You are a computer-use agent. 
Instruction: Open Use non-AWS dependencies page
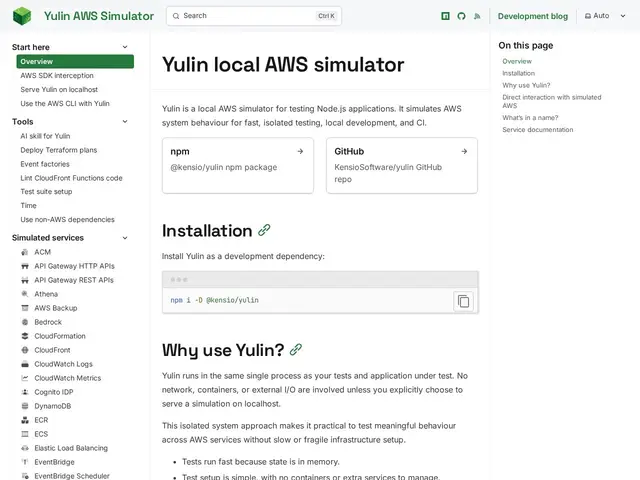(67, 220)
